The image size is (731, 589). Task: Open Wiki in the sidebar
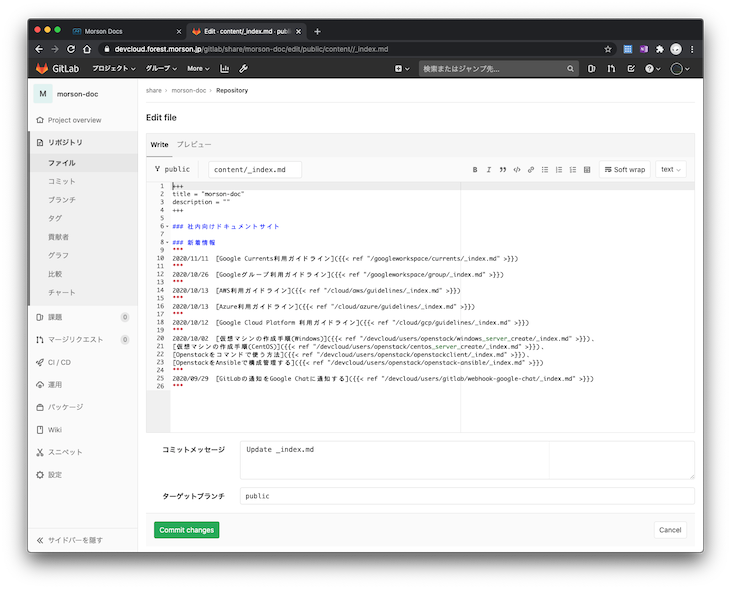click(55, 430)
